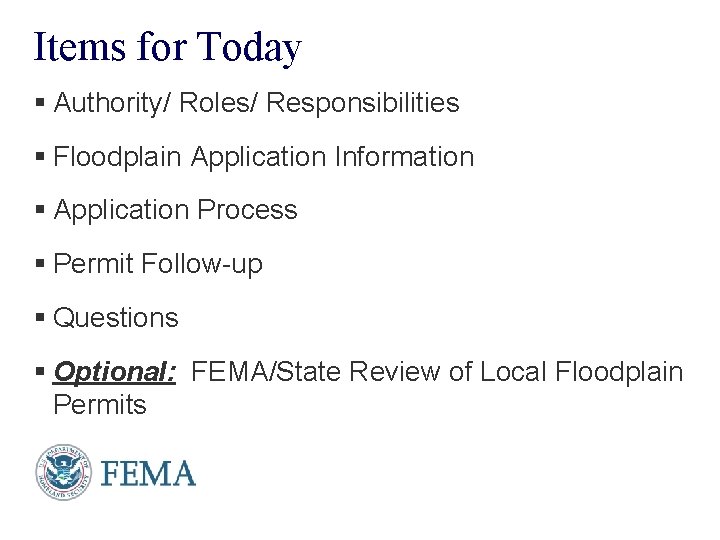Click the bullet marker before Questions
The height and width of the screenshot is (540, 720).
coord(41,319)
